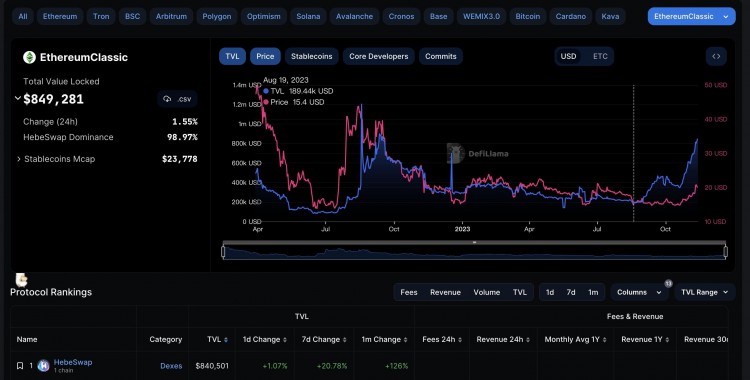The image size is (750, 380).
Task: Select the Cardano chain tab
Action: click(571, 16)
